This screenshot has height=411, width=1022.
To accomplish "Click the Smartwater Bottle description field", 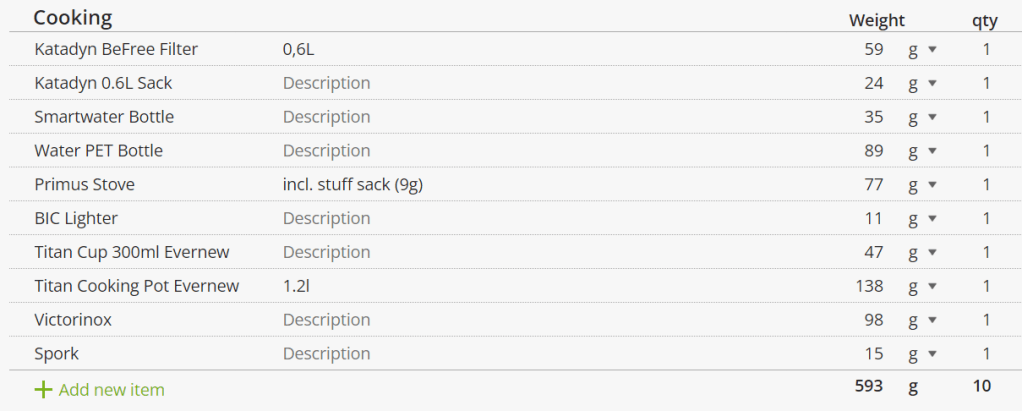I will click(326, 117).
